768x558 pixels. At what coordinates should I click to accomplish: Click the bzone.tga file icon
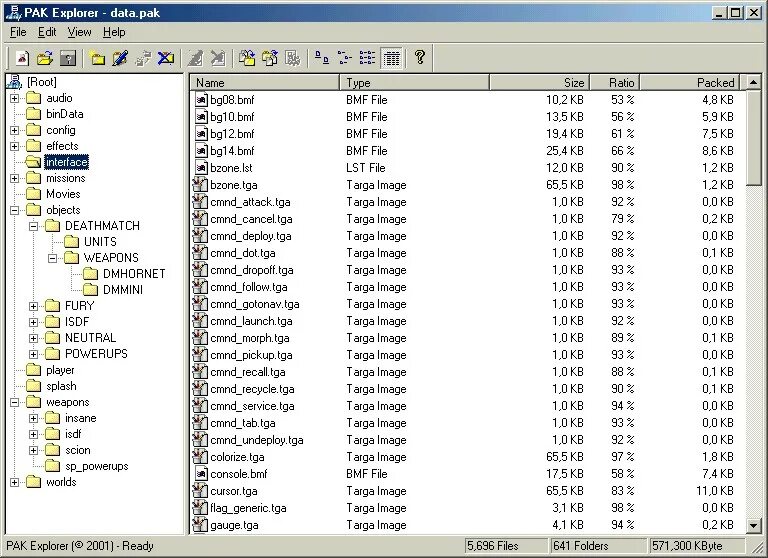(199, 185)
